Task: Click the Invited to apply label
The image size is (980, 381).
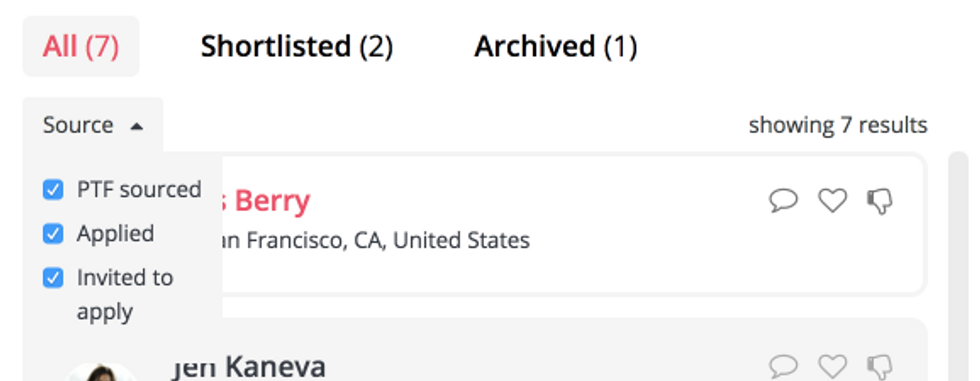Action: click(125, 294)
